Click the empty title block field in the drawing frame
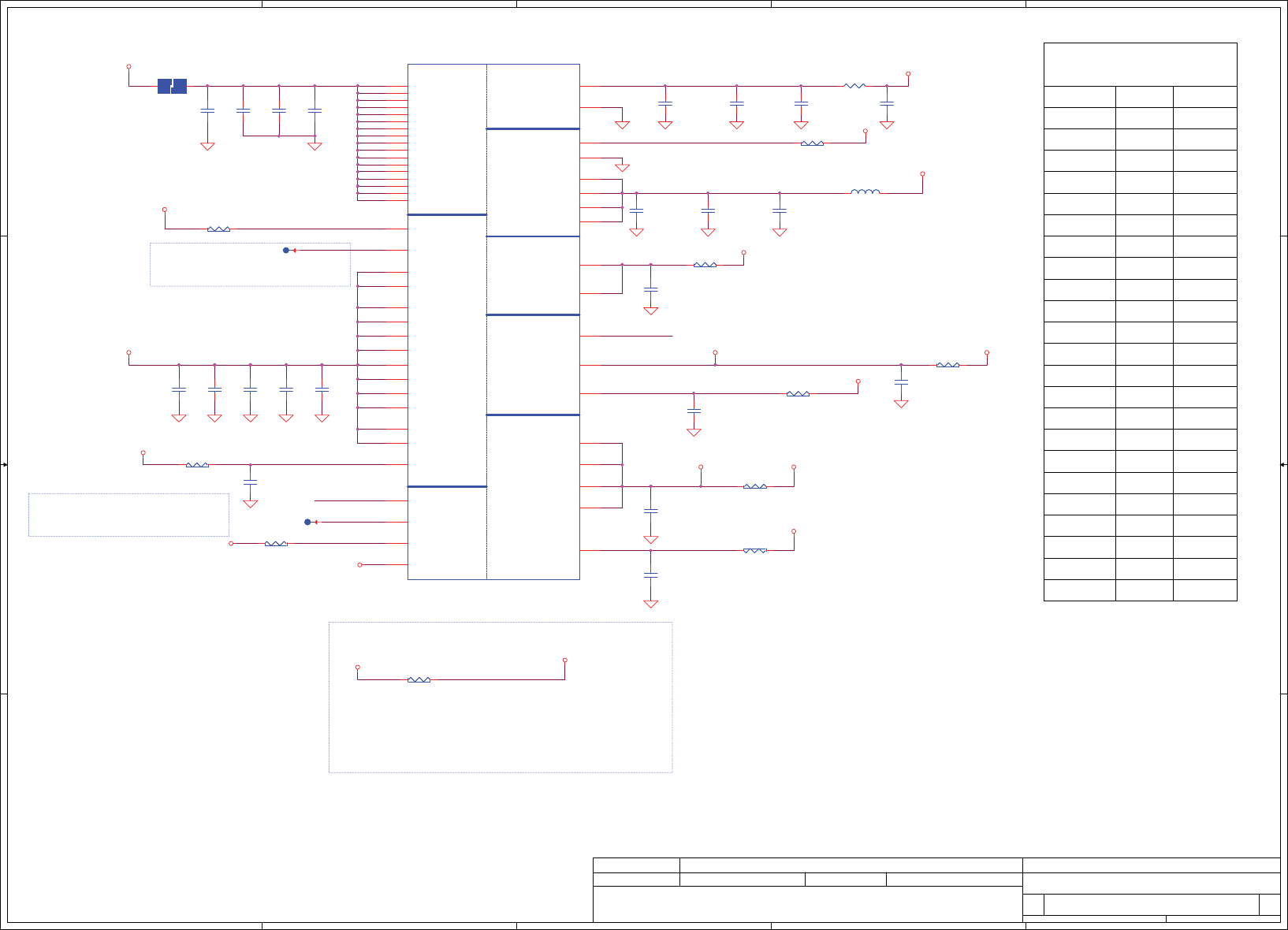Screen dimensions: 1288x930 click(x=807, y=904)
